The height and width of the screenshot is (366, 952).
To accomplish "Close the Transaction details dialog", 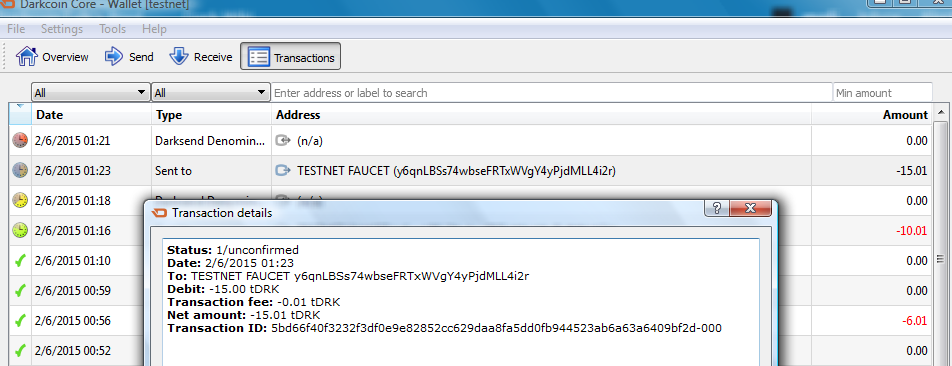I will (x=750, y=209).
